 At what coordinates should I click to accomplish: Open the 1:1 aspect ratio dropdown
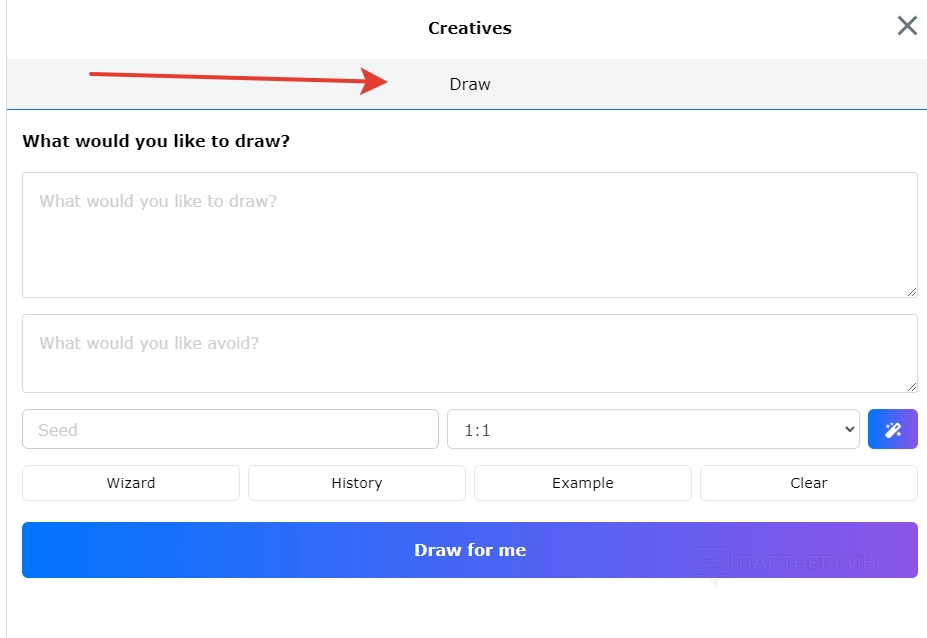pos(653,429)
